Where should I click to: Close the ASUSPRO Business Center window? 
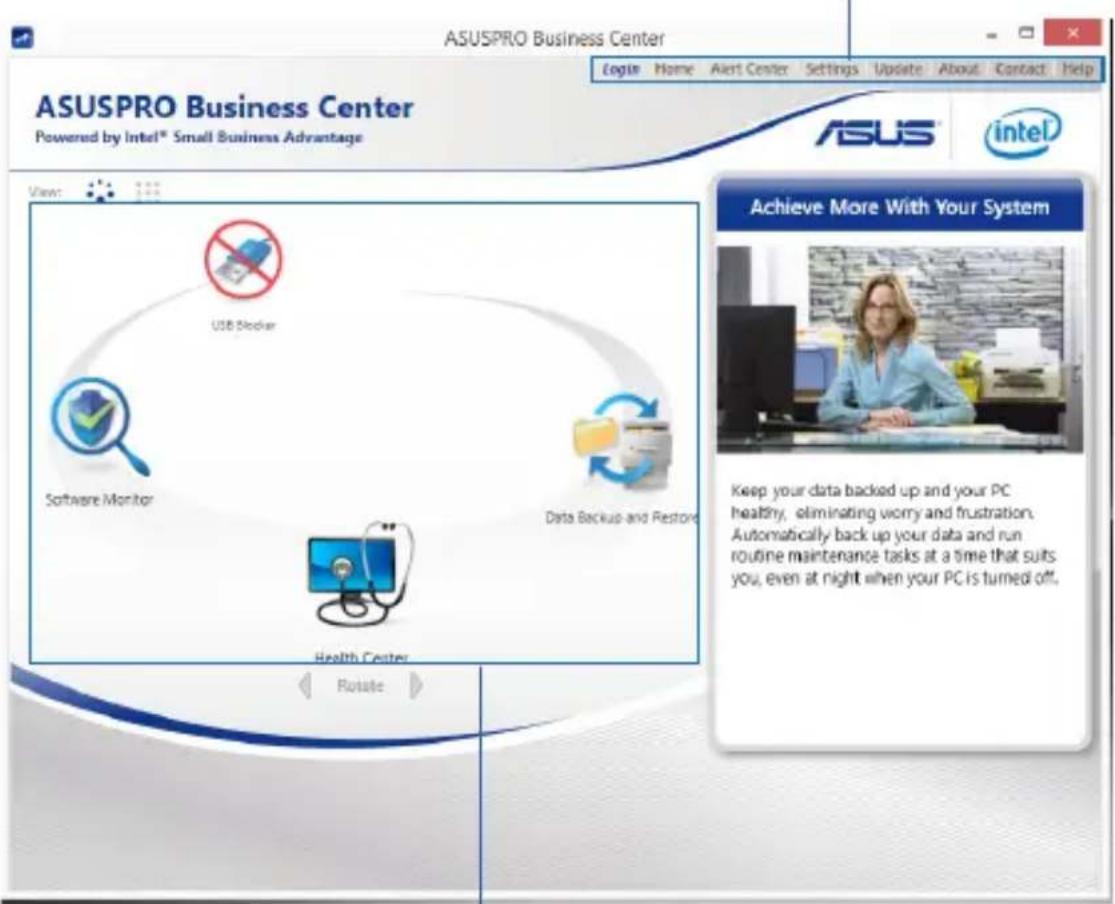click(1072, 33)
